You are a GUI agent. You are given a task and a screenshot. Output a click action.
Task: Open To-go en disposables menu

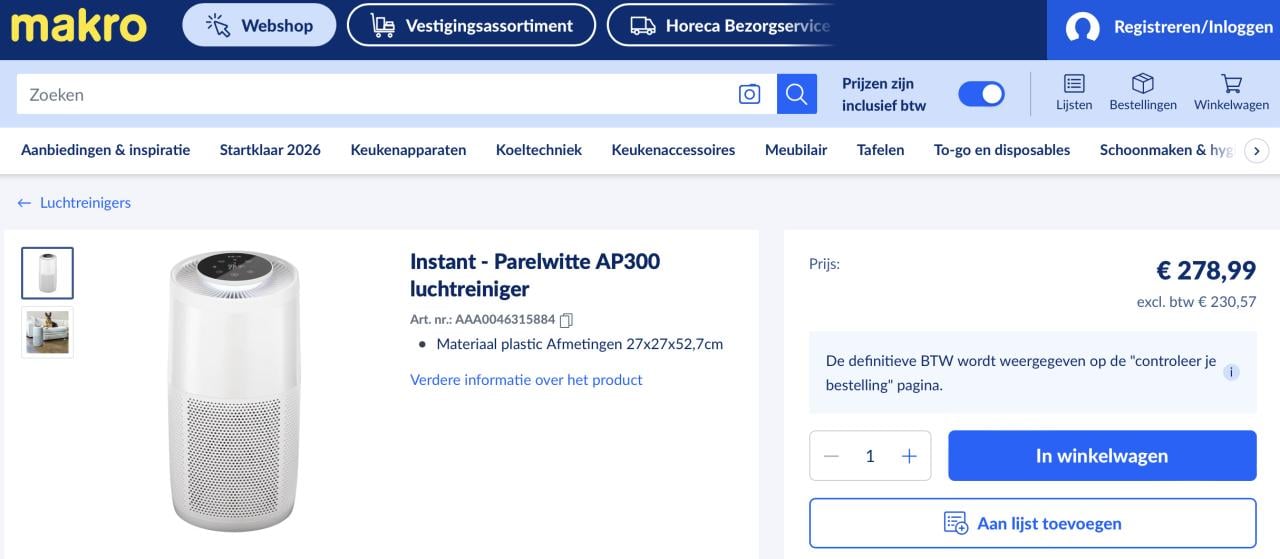tap(1002, 150)
